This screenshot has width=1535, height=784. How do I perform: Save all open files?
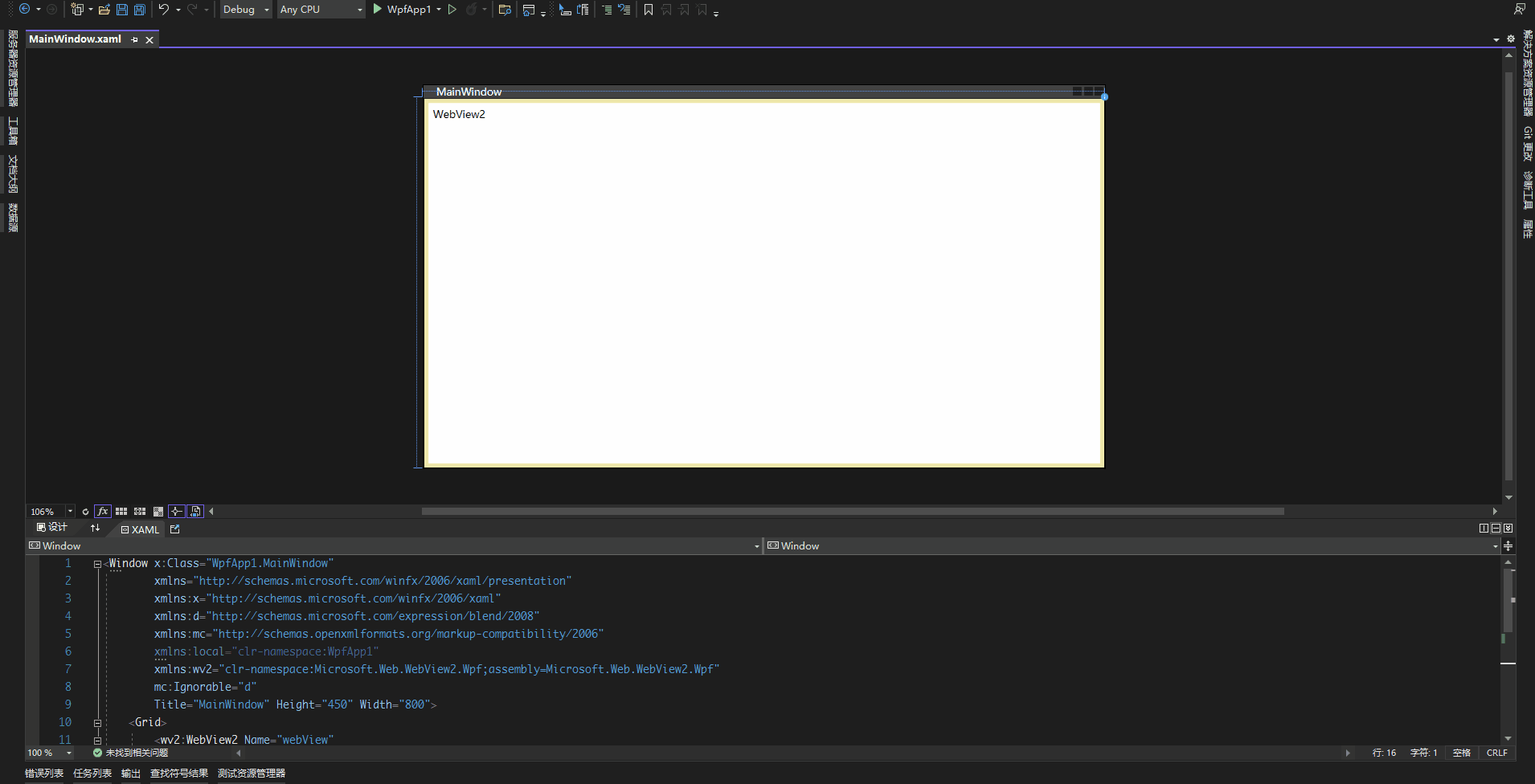point(139,9)
